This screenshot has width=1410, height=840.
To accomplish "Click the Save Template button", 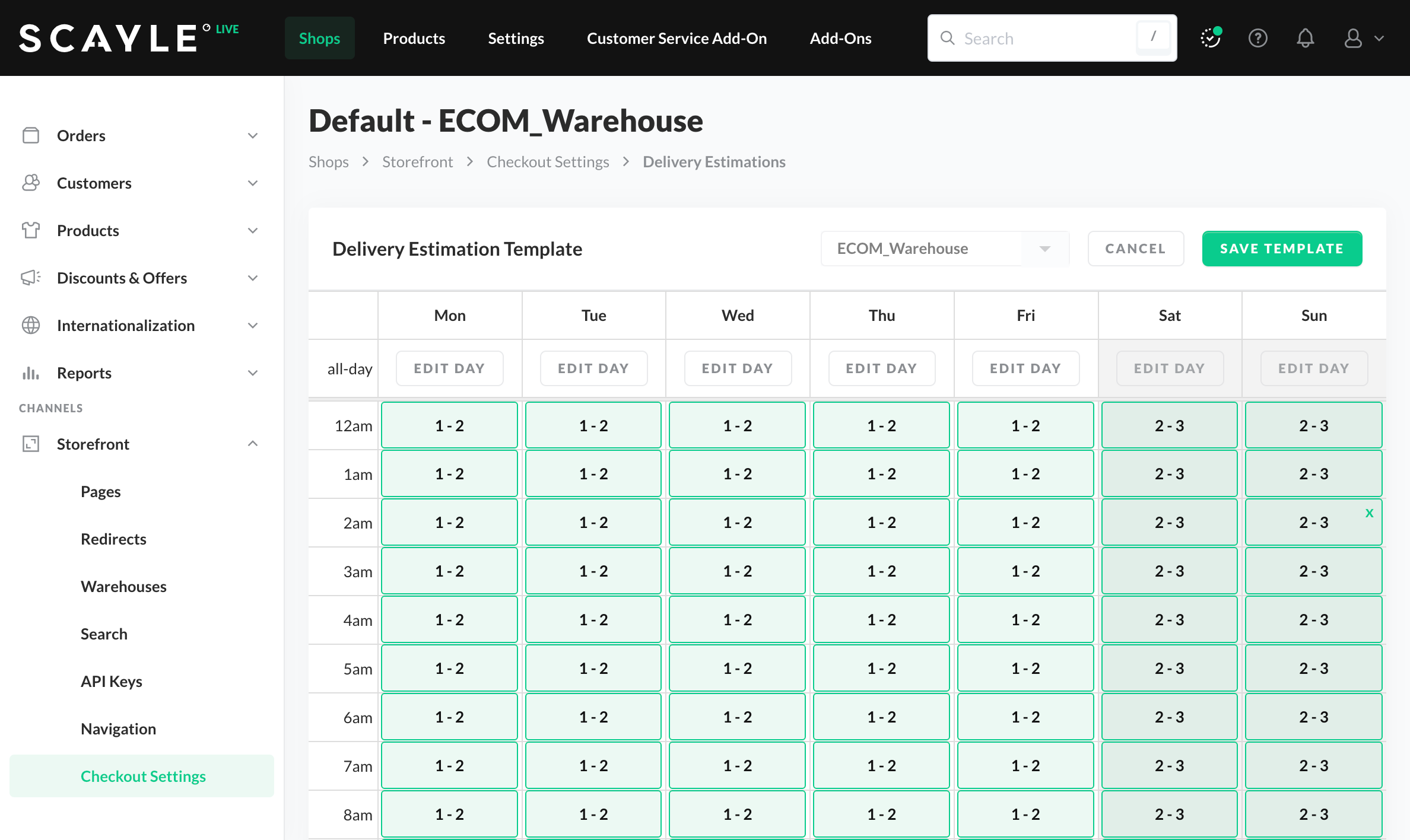I will pyautogui.click(x=1282, y=249).
